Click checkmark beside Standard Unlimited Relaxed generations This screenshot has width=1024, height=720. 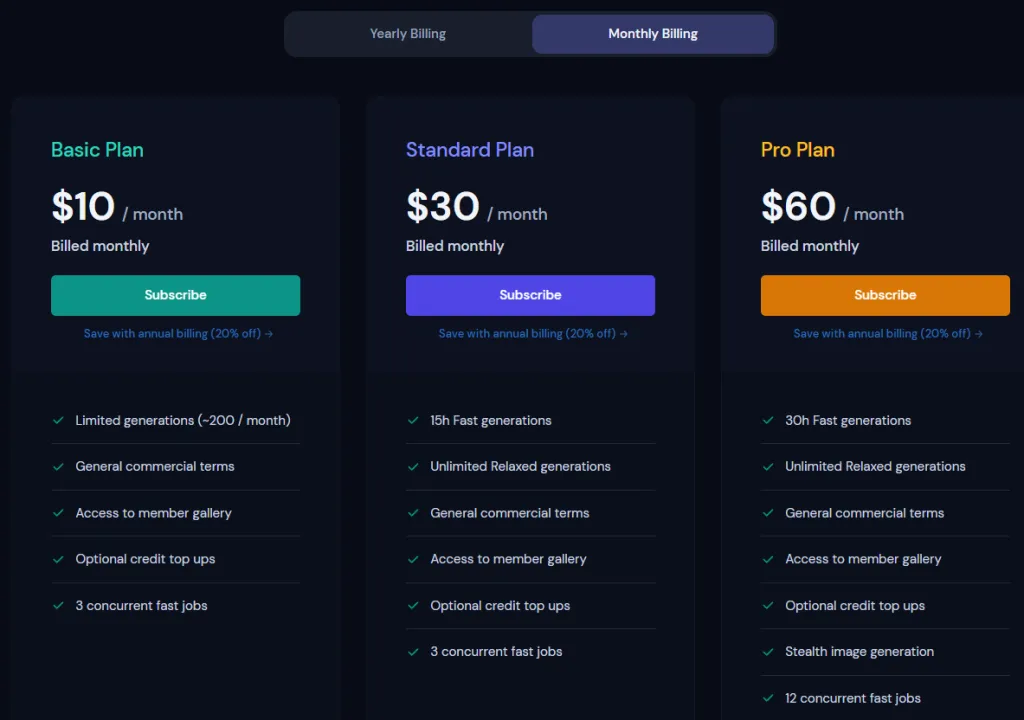(x=413, y=467)
